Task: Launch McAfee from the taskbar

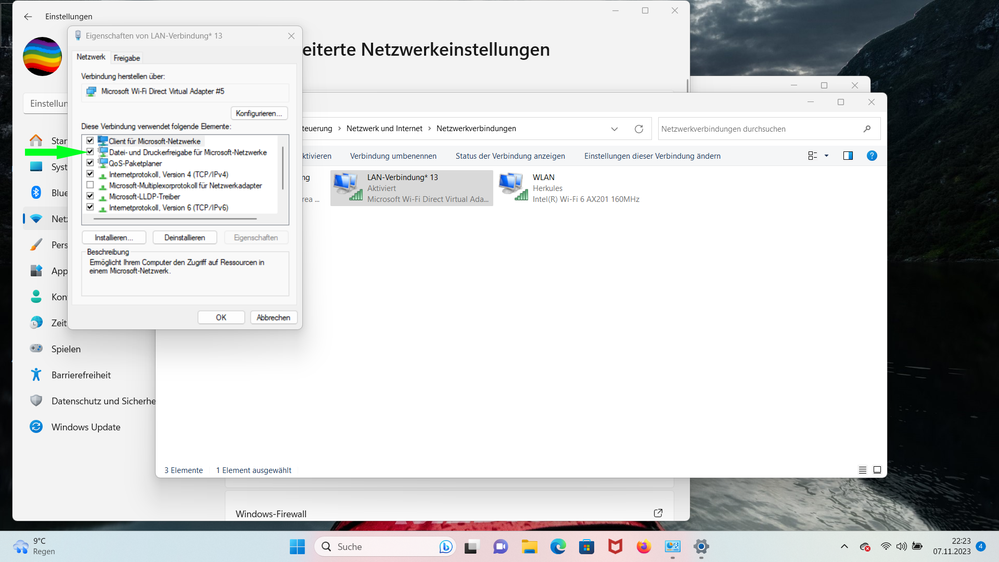Action: click(x=615, y=547)
